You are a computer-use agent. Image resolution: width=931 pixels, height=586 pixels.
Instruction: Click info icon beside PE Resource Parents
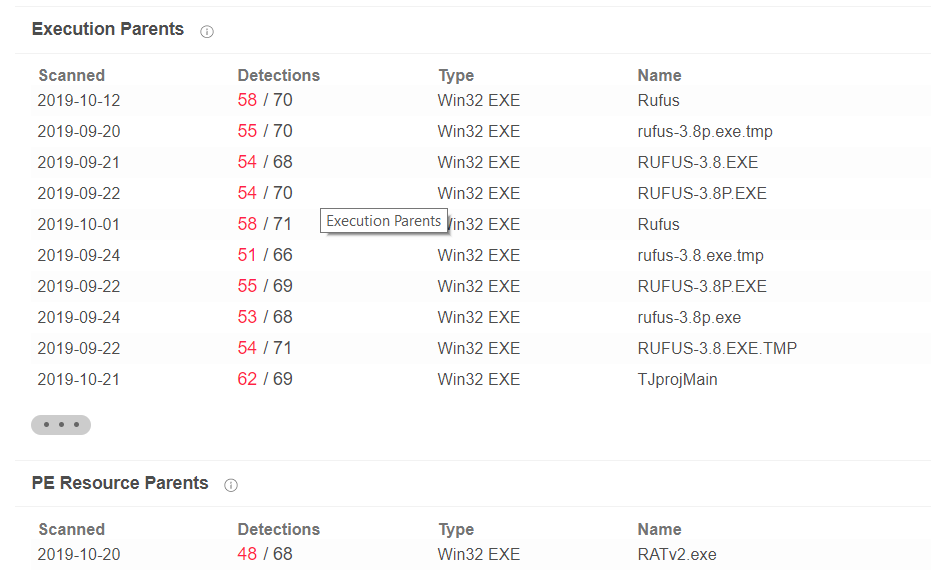231,485
